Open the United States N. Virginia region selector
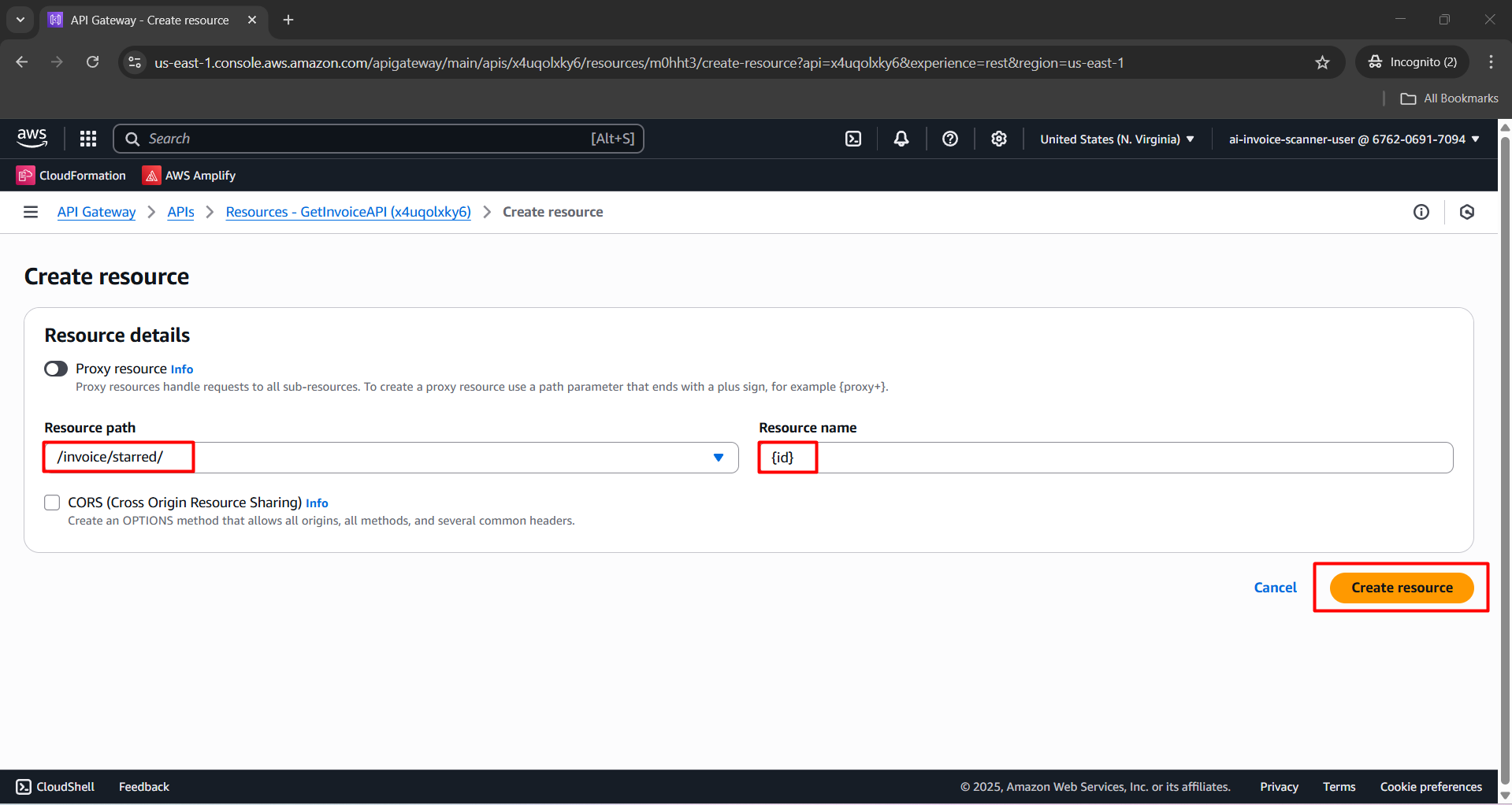Screen dimensions: 1512x805 [x=1115, y=139]
